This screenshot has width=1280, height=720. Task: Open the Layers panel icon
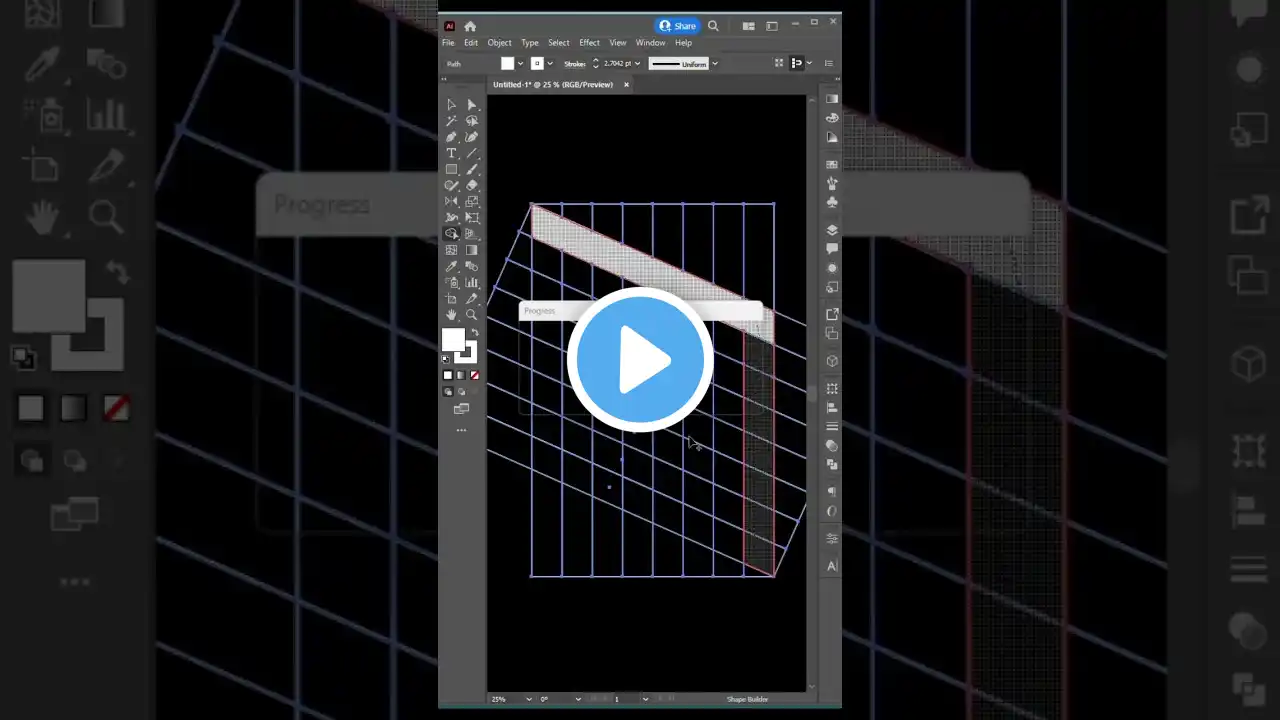[x=832, y=229]
